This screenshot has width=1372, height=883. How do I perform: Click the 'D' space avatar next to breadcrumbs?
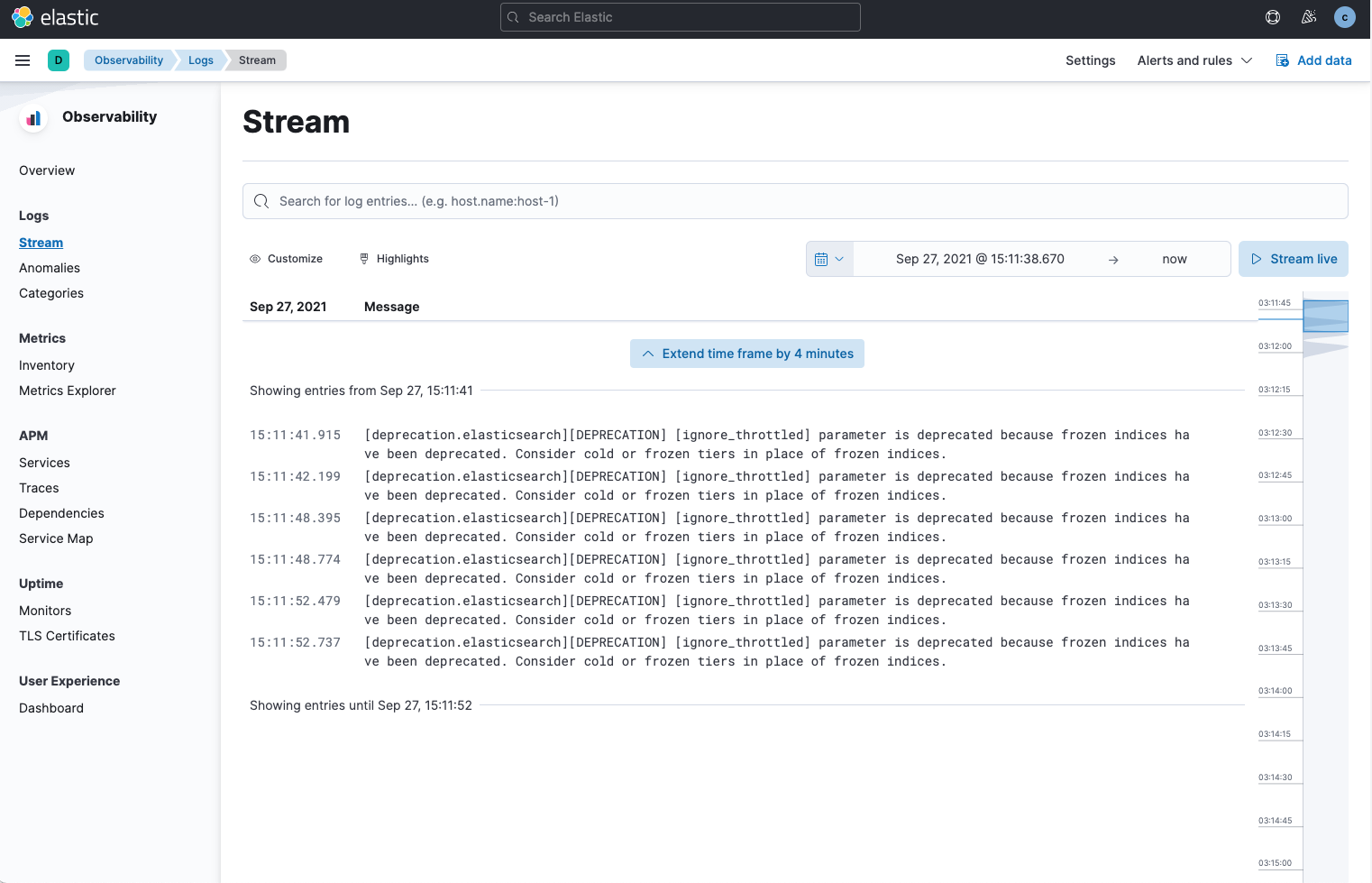pos(59,60)
